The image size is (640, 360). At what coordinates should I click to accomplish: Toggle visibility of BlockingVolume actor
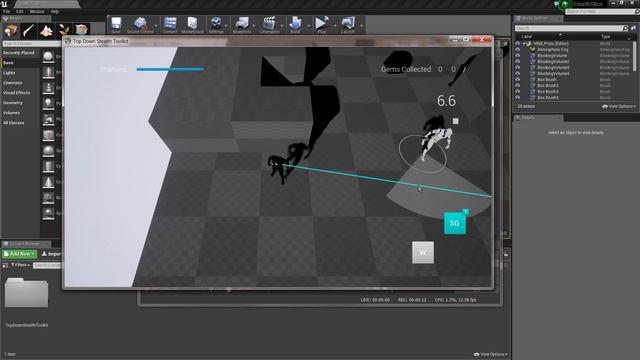(518, 56)
